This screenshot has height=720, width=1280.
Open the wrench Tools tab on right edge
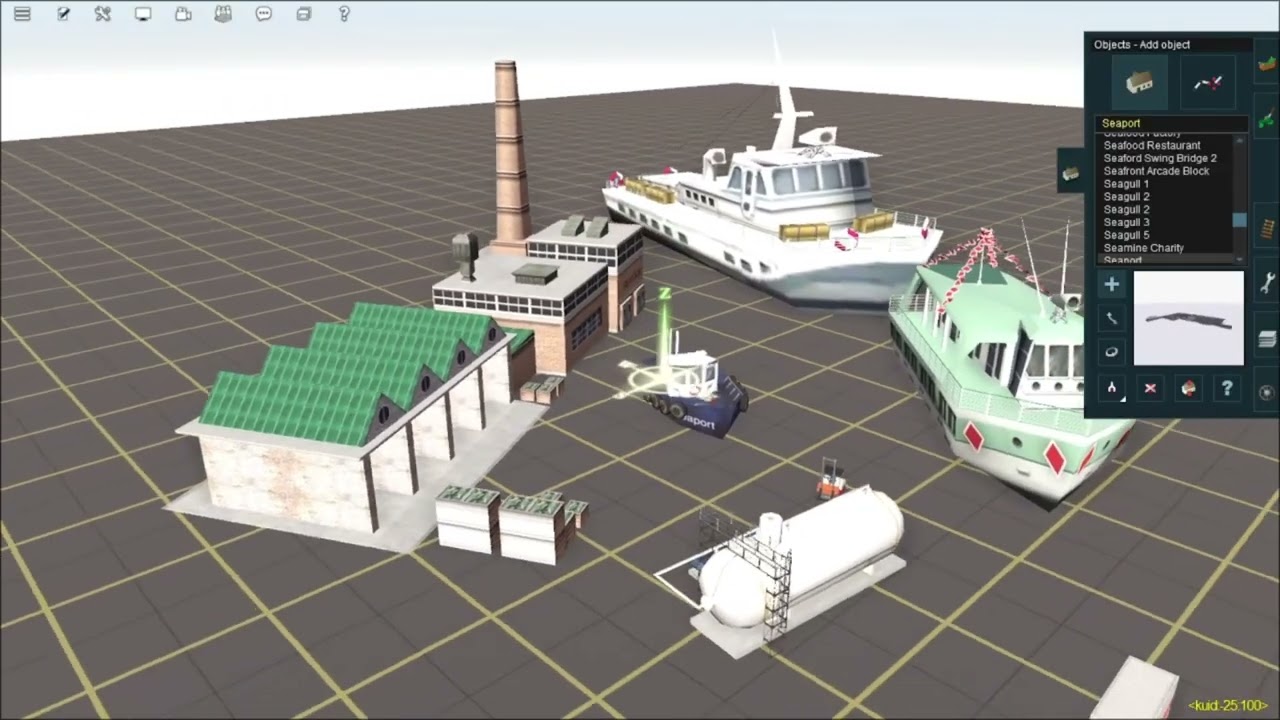pyautogui.click(x=1267, y=282)
